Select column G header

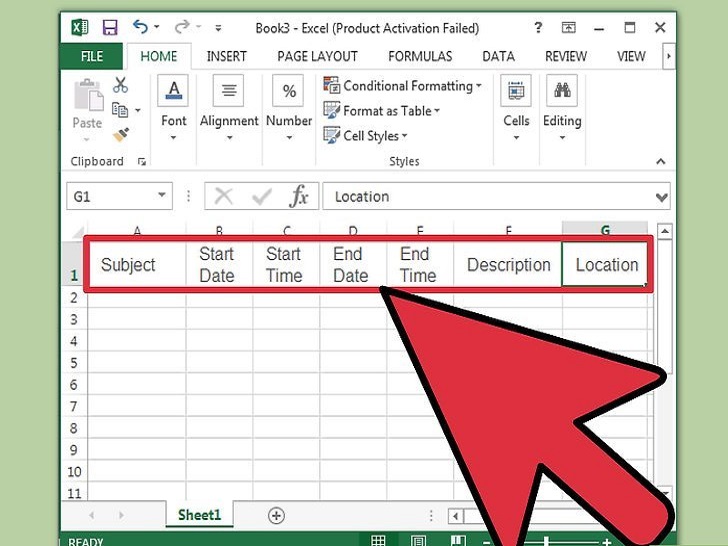[604, 230]
